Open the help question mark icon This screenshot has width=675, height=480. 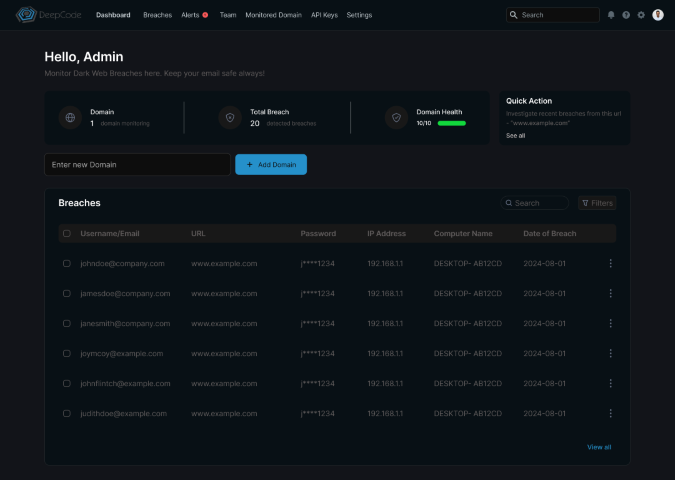coord(626,15)
